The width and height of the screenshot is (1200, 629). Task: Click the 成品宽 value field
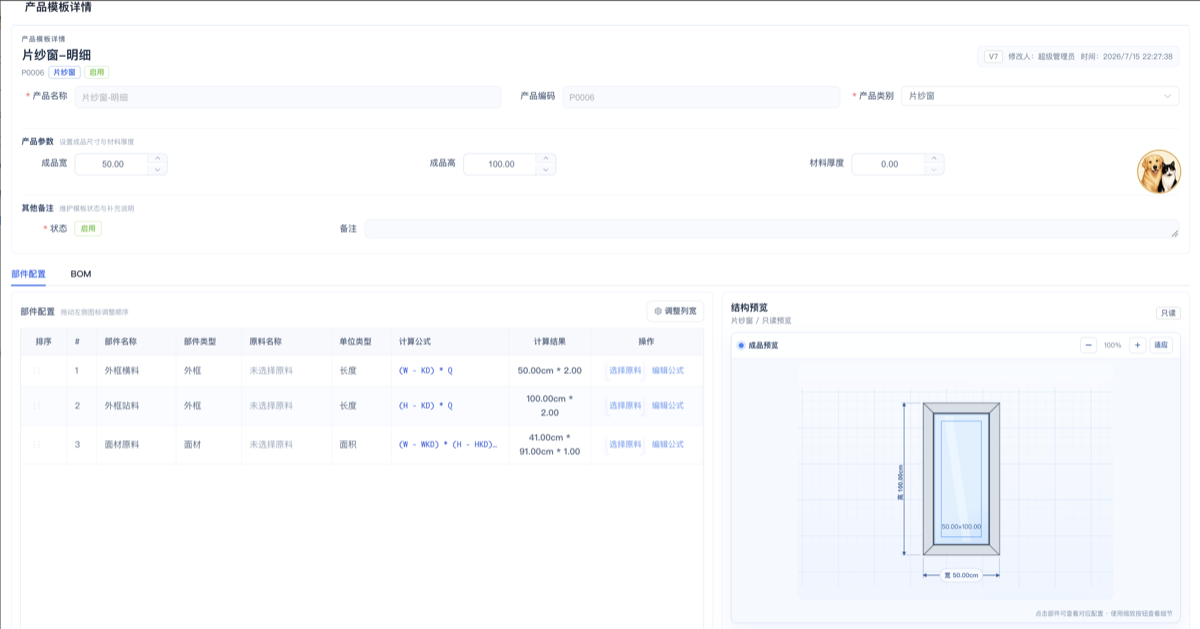tap(113, 164)
